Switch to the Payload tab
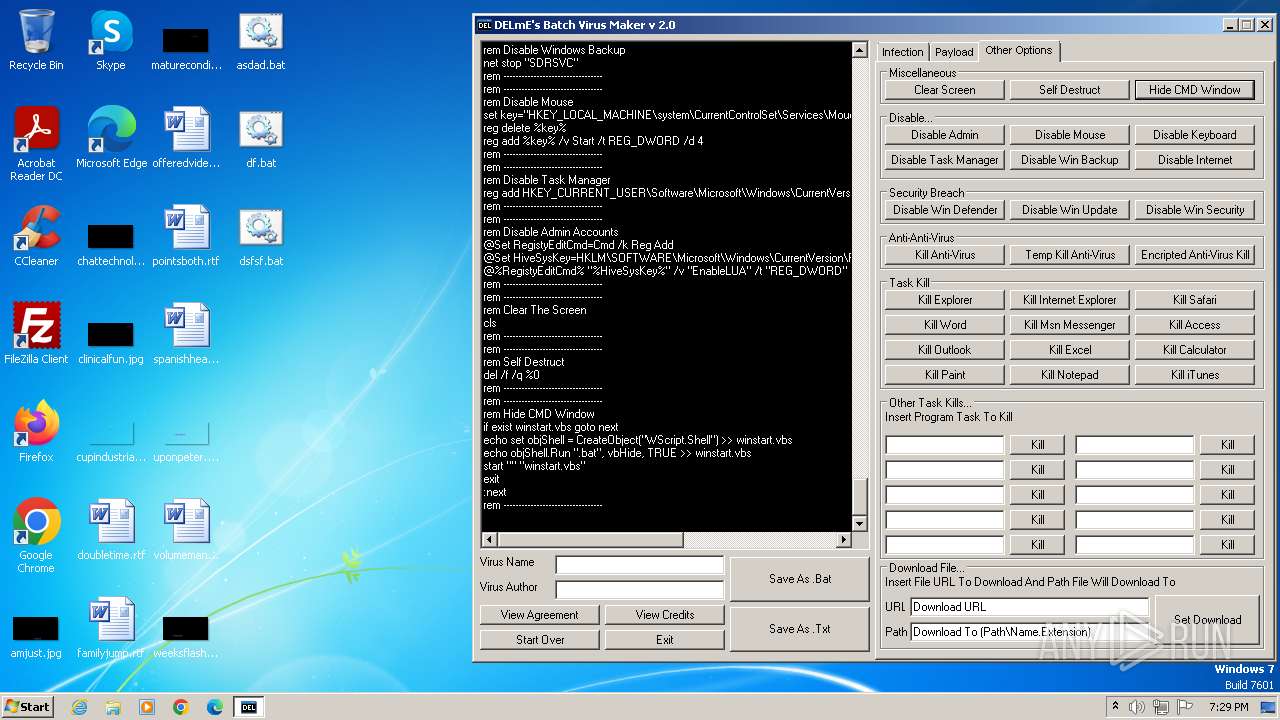Screen dimensions: 1280x720 [954, 52]
